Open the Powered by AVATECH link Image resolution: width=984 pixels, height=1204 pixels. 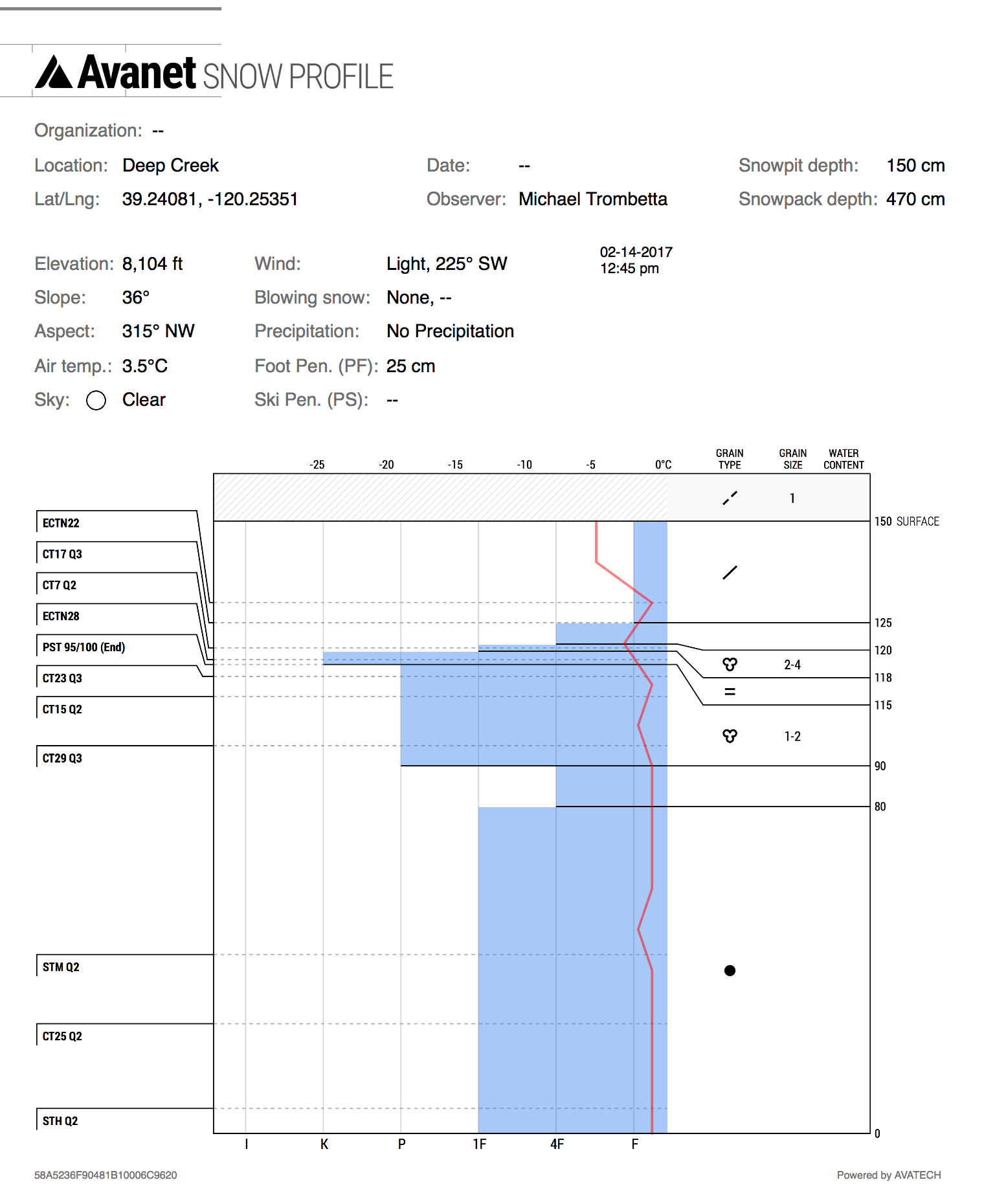[888, 1175]
